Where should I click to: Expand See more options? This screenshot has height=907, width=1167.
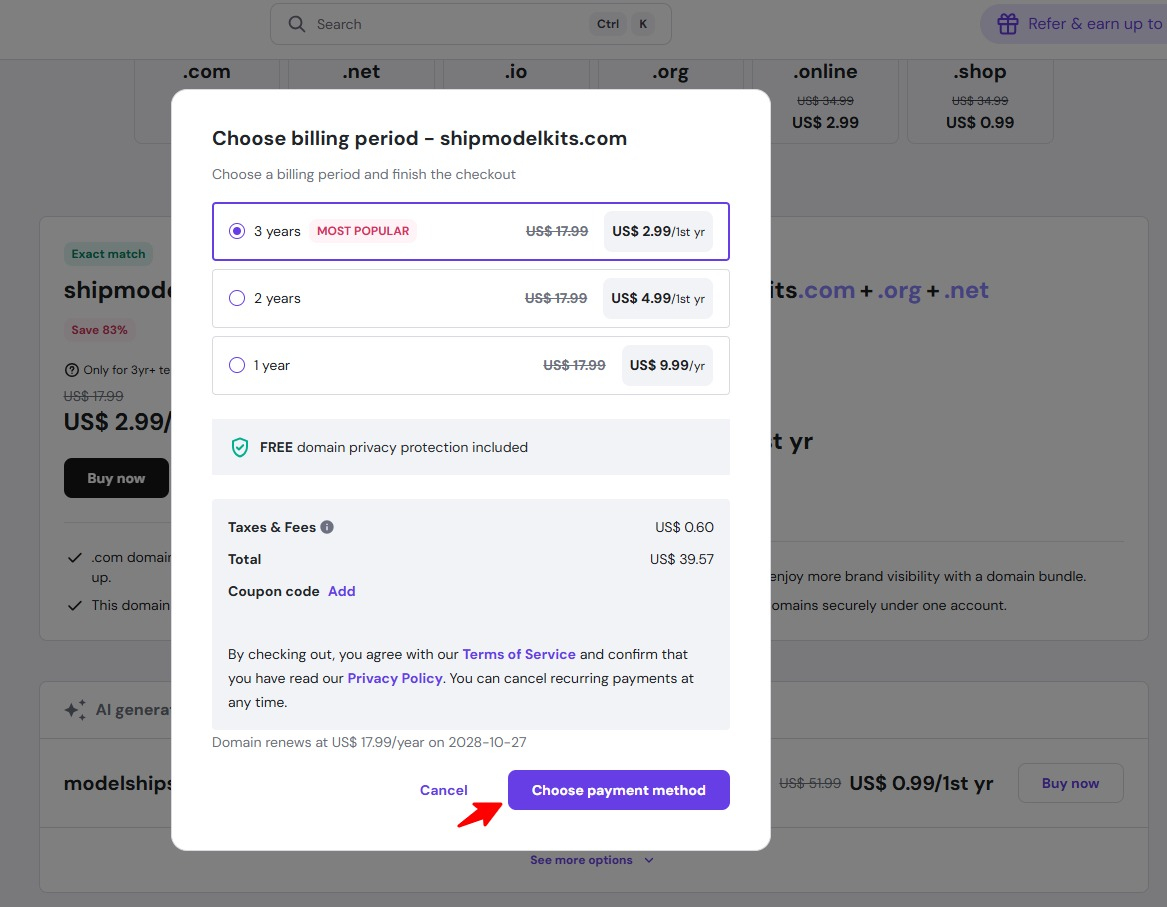click(581, 860)
